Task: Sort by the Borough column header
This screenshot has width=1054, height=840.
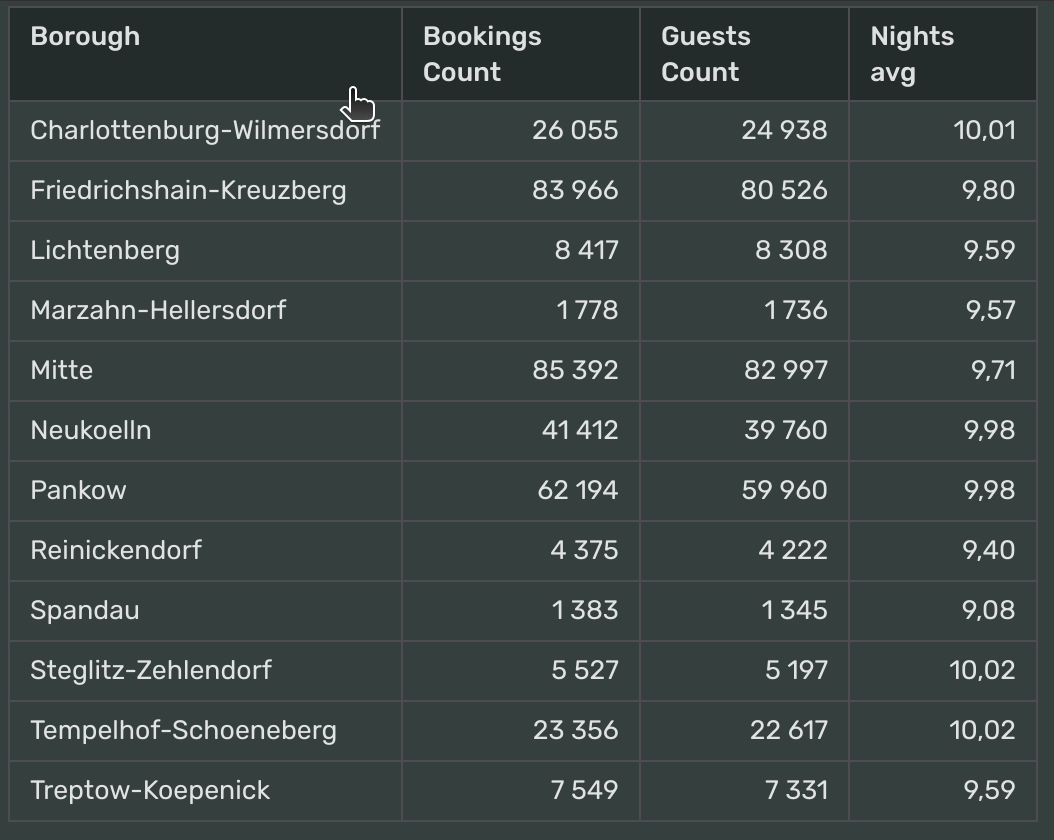Action: click(205, 54)
